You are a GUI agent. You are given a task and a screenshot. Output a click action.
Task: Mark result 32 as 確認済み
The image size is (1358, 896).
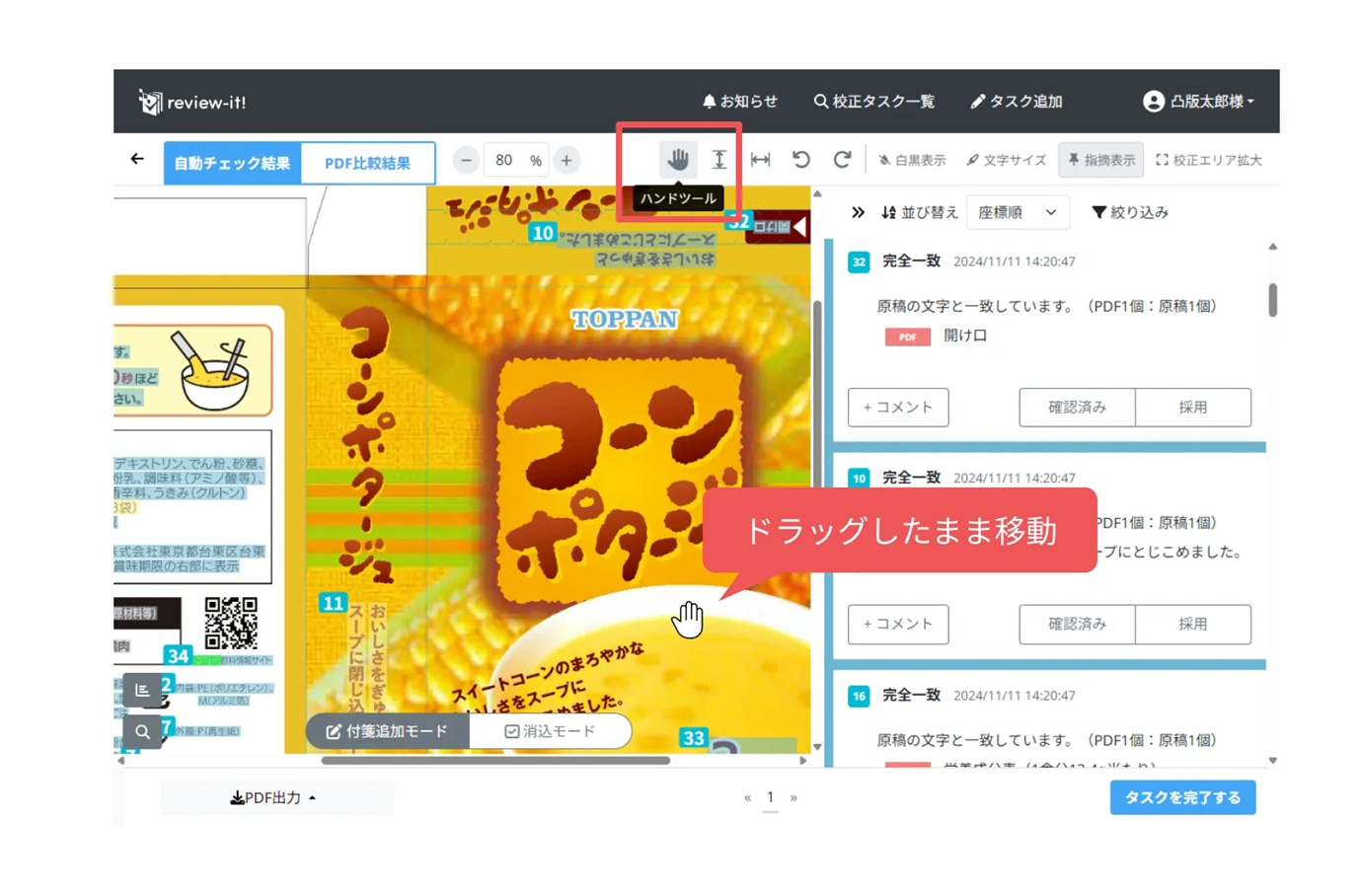[1077, 407]
